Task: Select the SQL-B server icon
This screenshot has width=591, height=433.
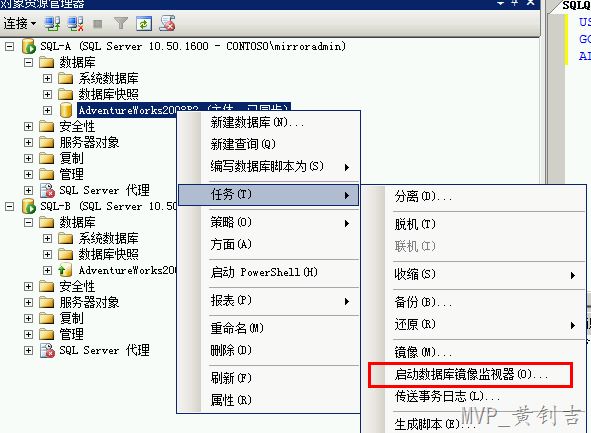Action: pyautogui.click(x=29, y=206)
